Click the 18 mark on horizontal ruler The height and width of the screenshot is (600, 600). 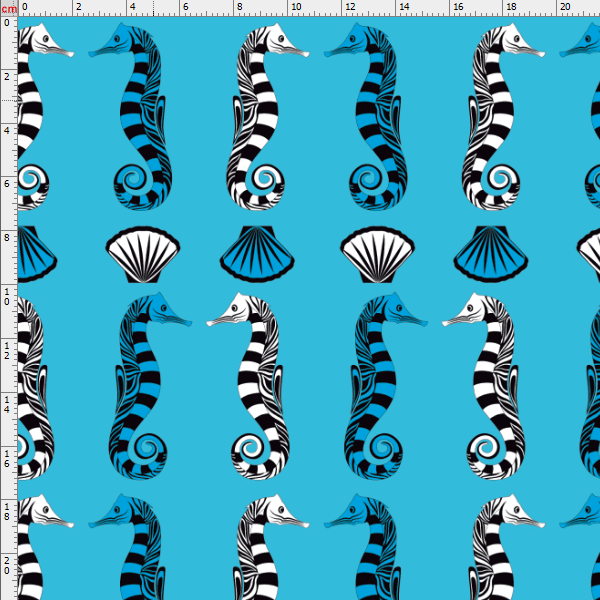click(511, 7)
